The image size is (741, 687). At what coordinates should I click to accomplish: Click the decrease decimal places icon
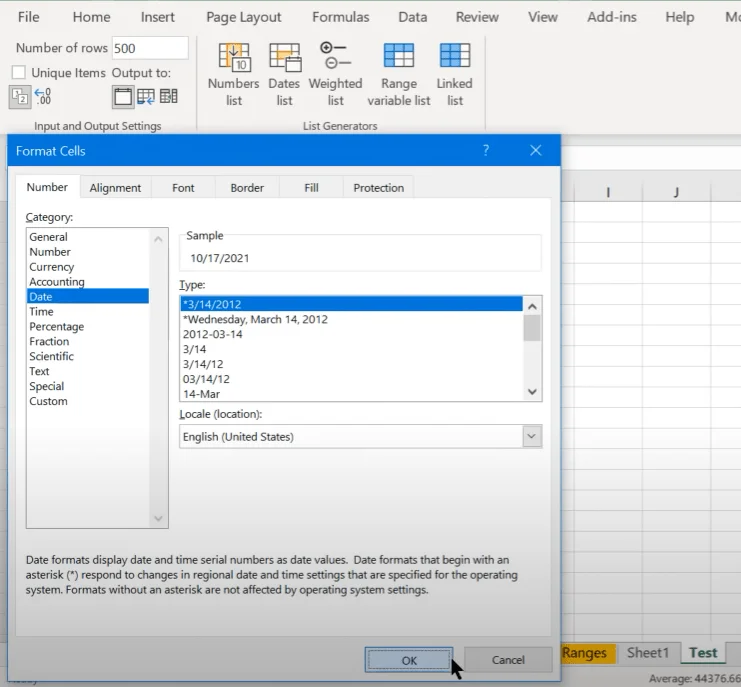(43, 96)
